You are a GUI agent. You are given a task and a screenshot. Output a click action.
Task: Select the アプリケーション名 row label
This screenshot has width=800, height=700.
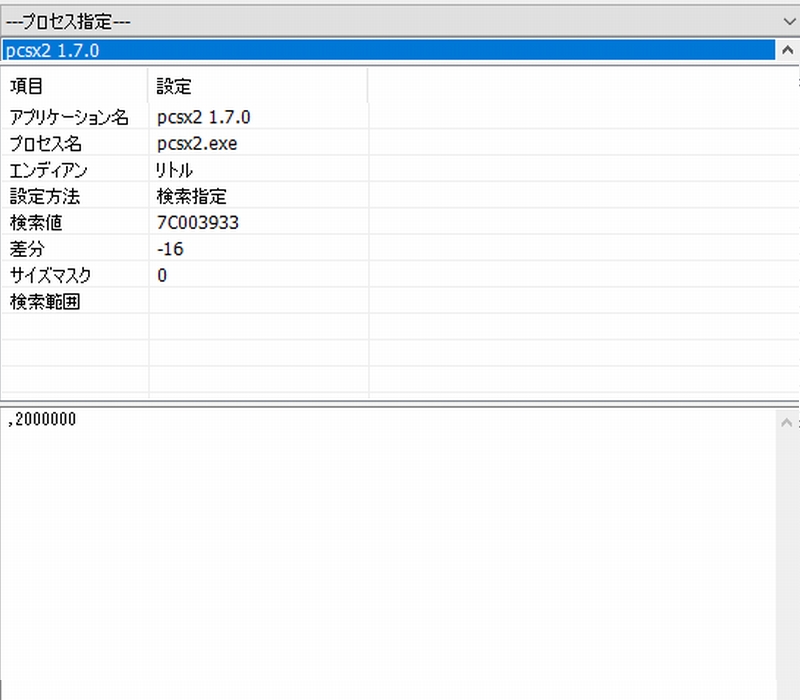pos(69,117)
